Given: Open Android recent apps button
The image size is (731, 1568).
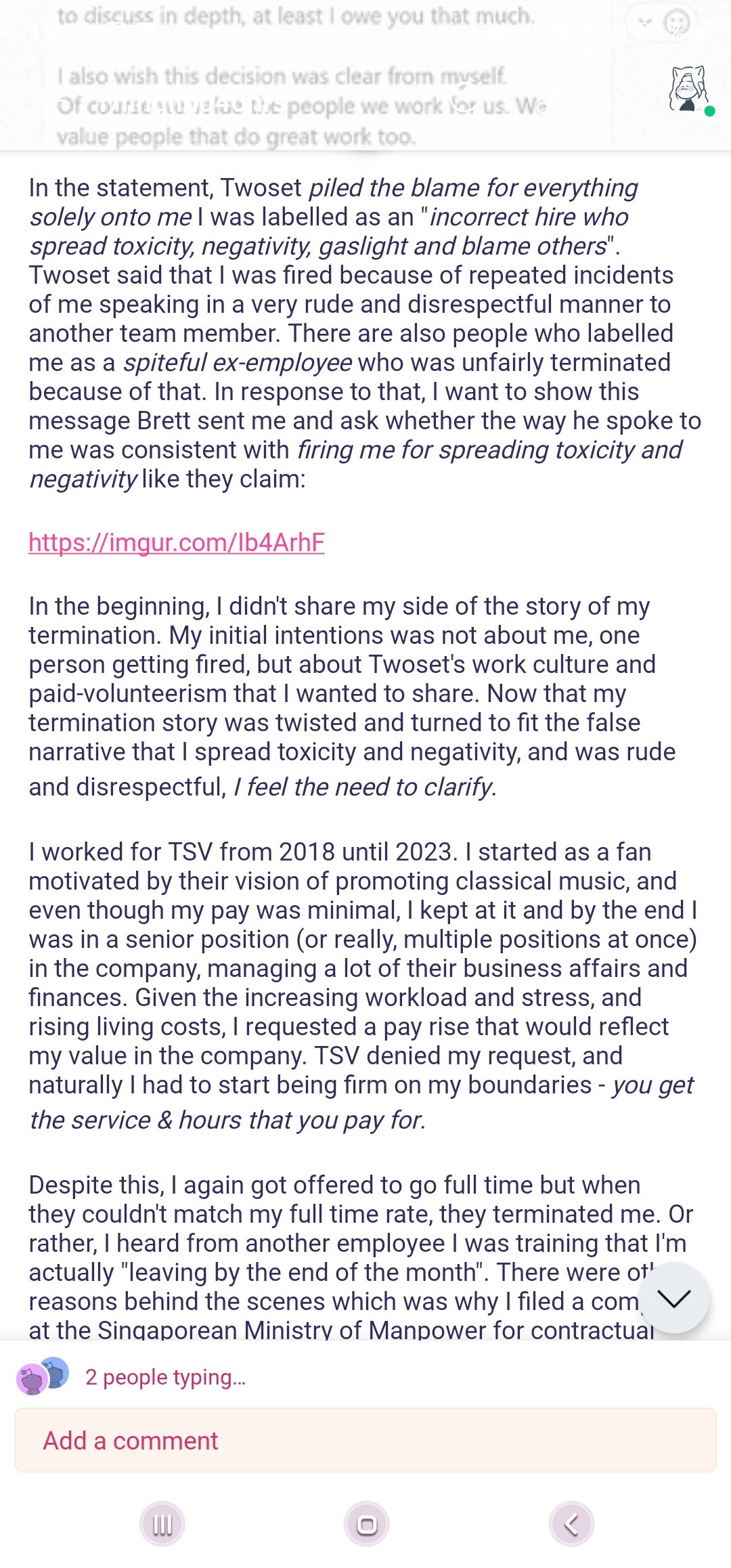Looking at the screenshot, I should point(162,1525).
